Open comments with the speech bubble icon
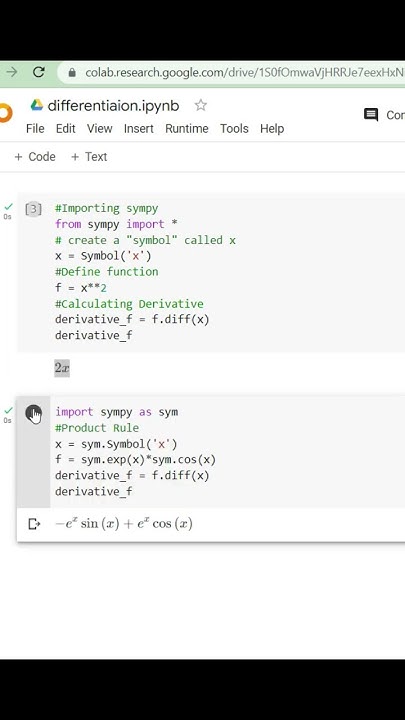The height and width of the screenshot is (720, 405). (371, 114)
